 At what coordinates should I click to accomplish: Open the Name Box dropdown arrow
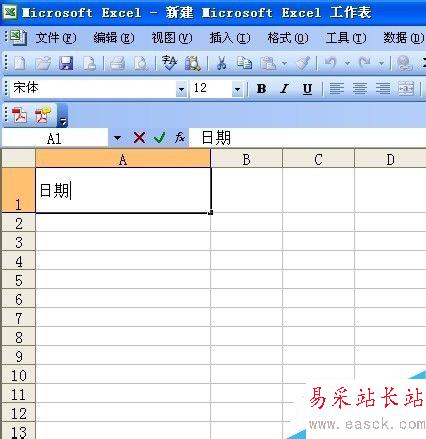pos(117,138)
